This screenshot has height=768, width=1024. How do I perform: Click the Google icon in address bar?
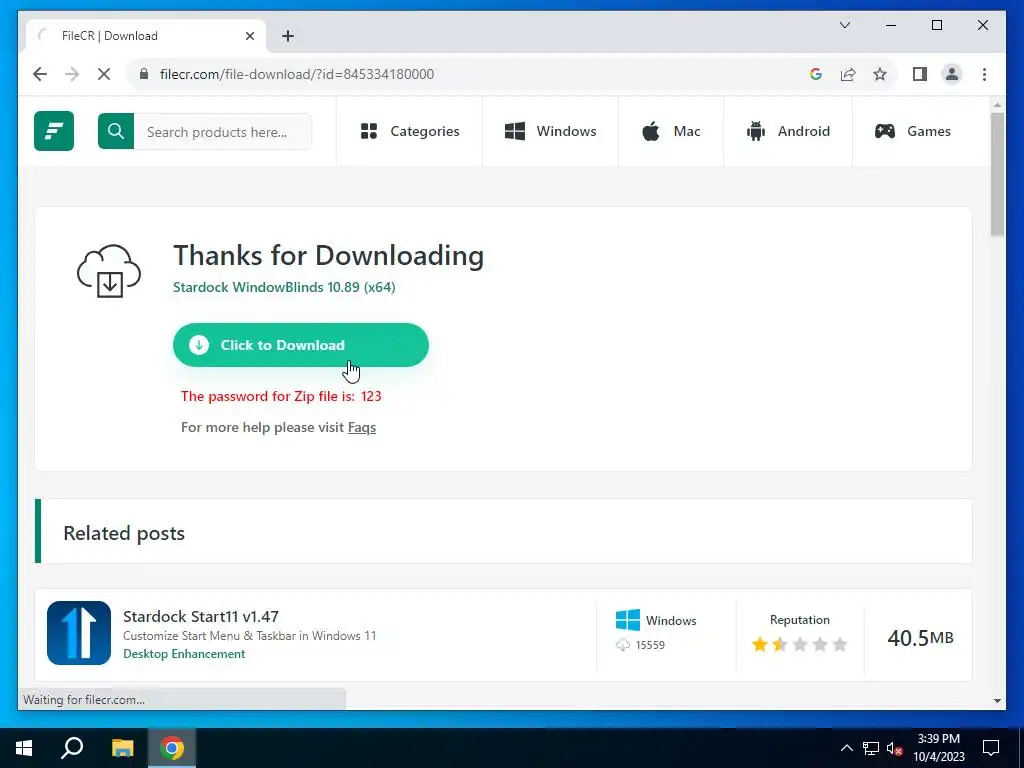click(x=816, y=74)
